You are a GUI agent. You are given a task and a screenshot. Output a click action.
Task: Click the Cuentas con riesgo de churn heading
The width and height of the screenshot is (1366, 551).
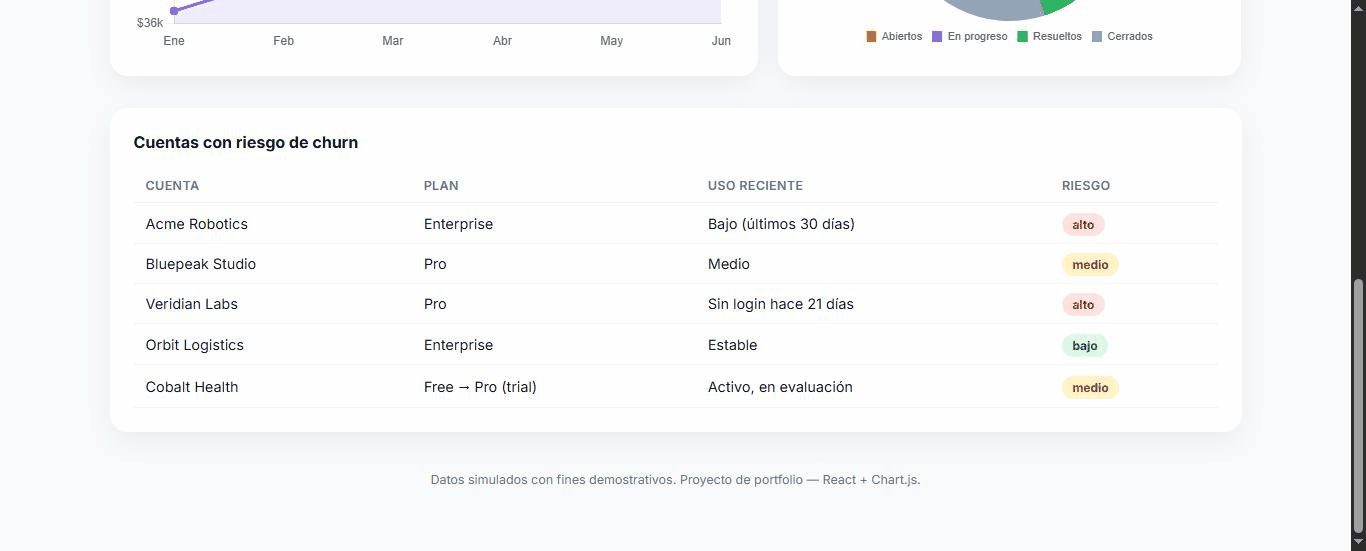coord(246,143)
